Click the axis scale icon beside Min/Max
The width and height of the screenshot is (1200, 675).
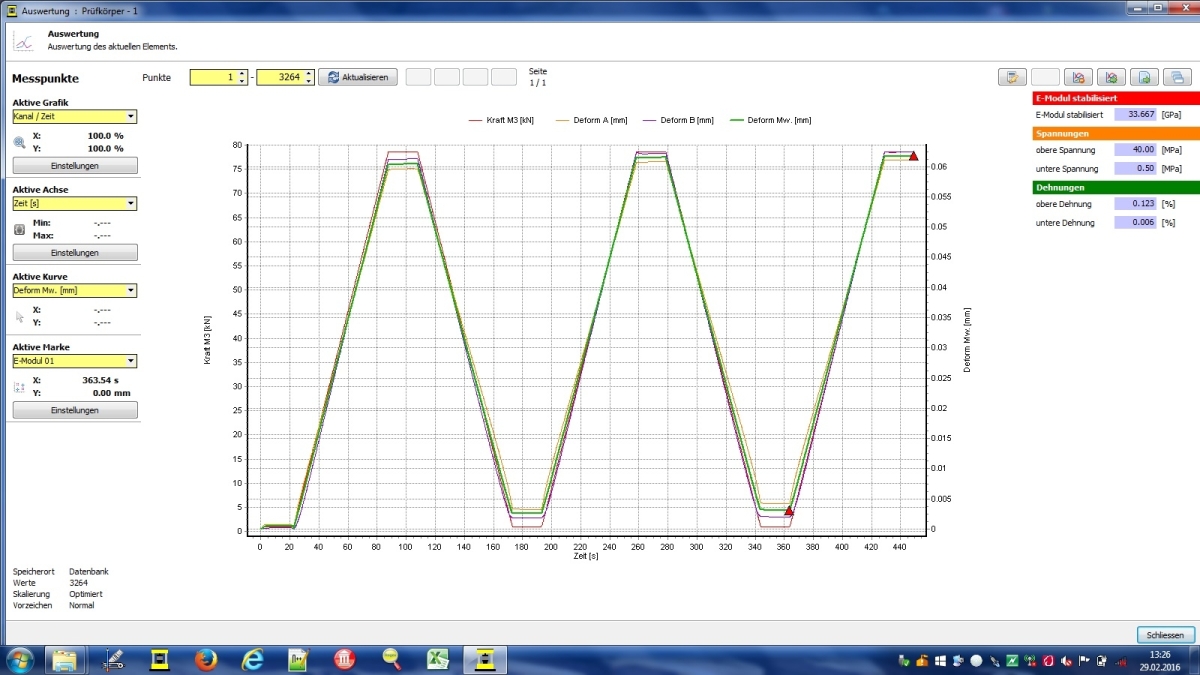19,229
